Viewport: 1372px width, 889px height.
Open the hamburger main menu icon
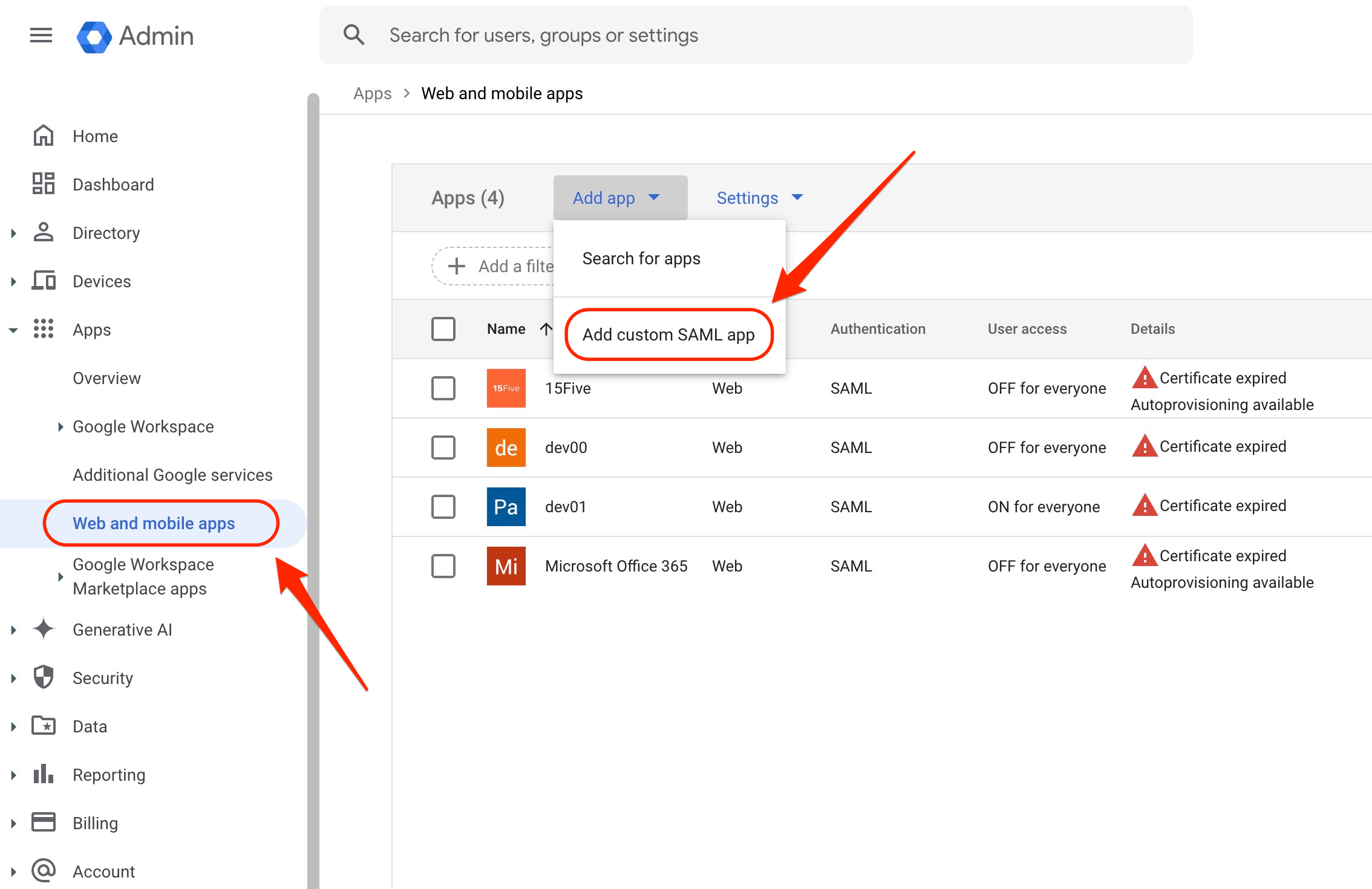coord(41,36)
